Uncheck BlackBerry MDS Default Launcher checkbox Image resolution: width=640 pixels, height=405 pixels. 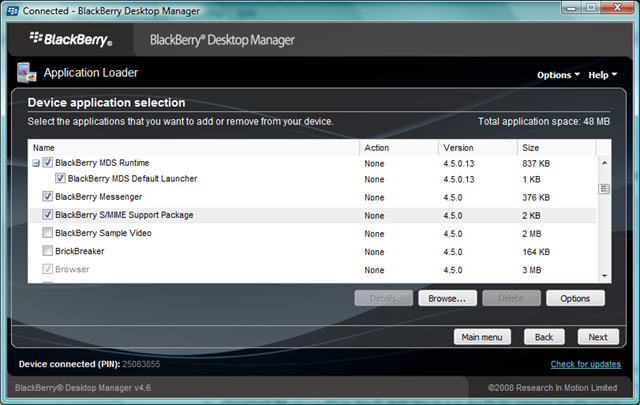60,178
